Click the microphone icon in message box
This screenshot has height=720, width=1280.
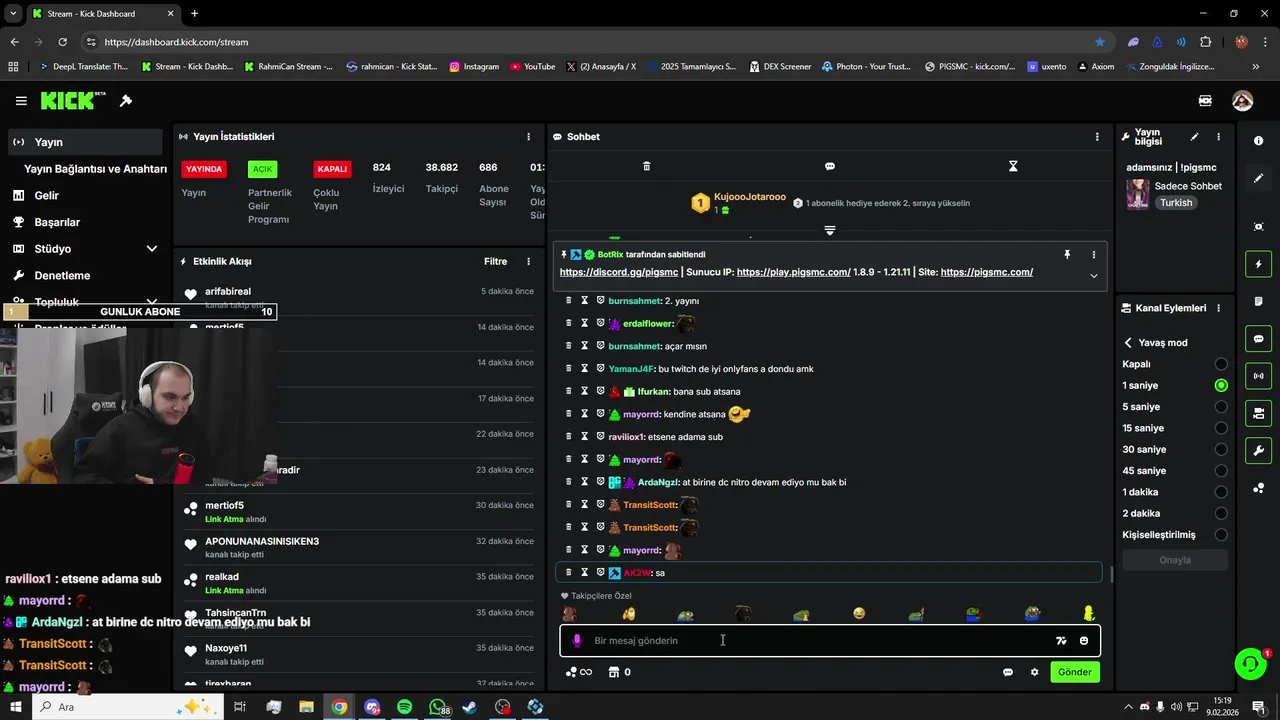577,641
